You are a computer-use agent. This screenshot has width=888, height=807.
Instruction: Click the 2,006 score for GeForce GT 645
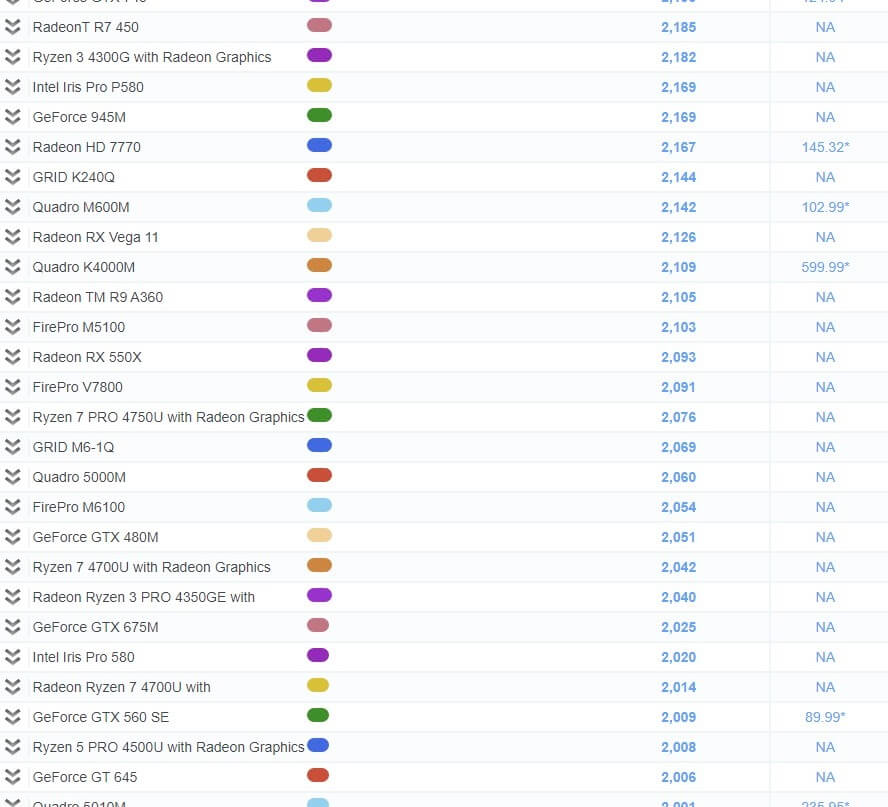(x=678, y=778)
